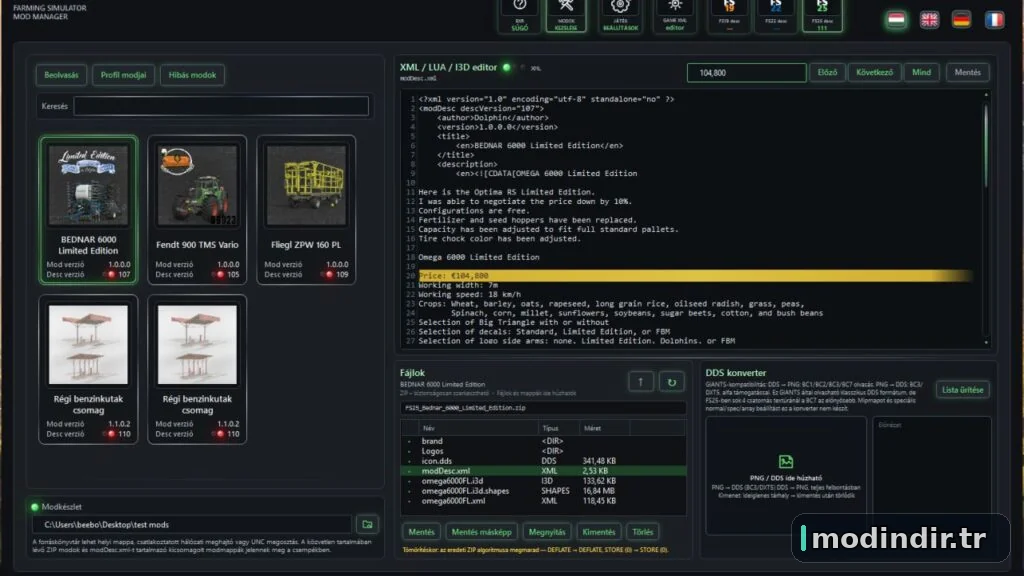This screenshot has height=576, width=1024.
Task: Sort files by the Típus column header
Action: click(558, 428)
